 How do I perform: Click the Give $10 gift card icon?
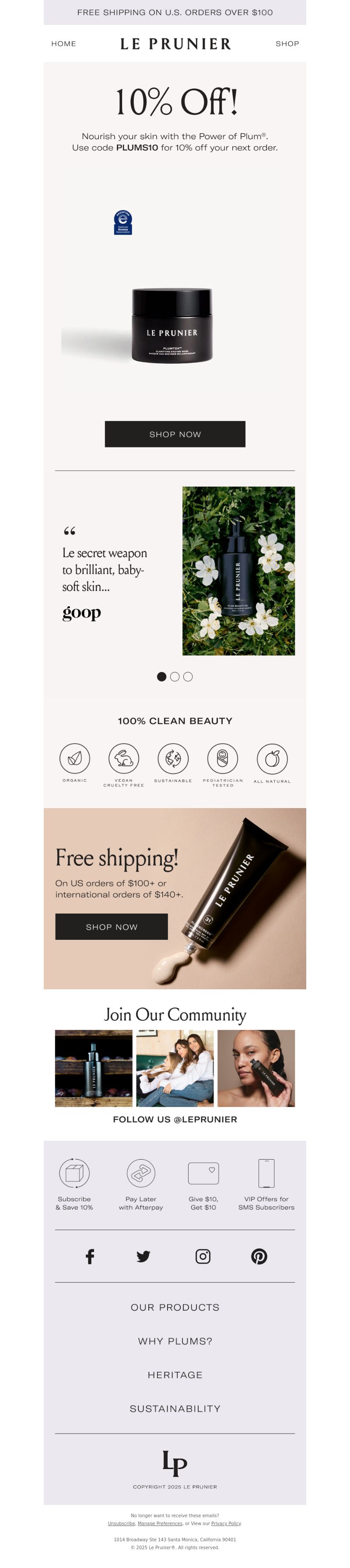click(x=203, y=1172)
